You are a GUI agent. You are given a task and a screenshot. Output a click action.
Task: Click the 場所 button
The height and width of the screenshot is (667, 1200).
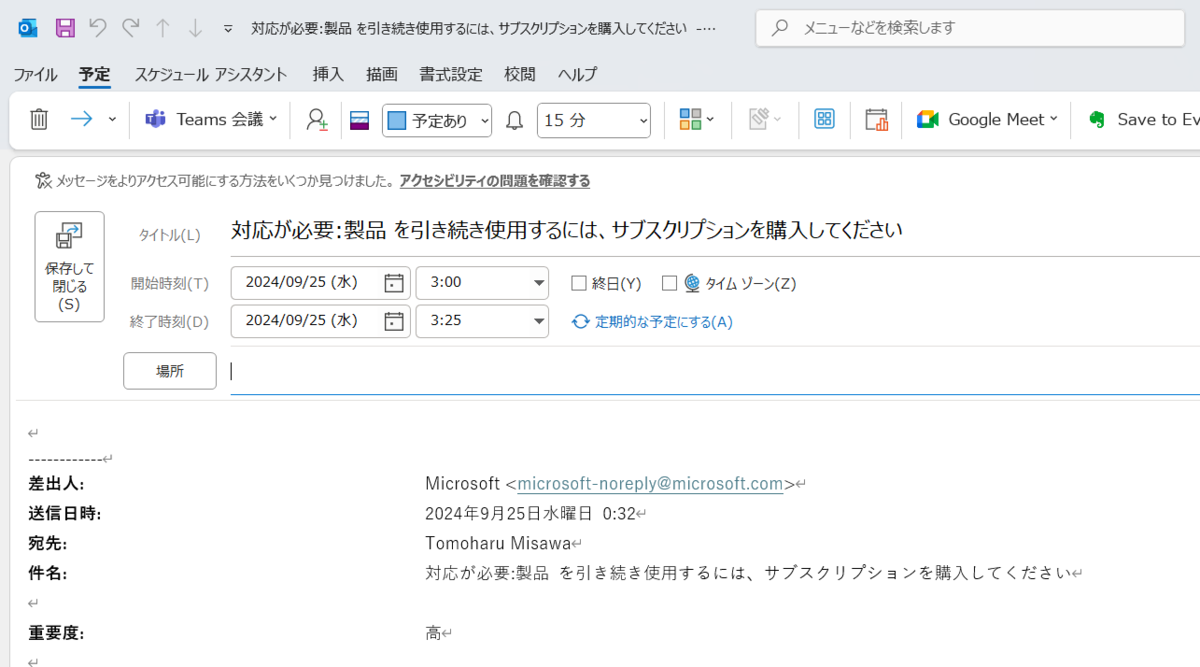click(x=170, y=371)
